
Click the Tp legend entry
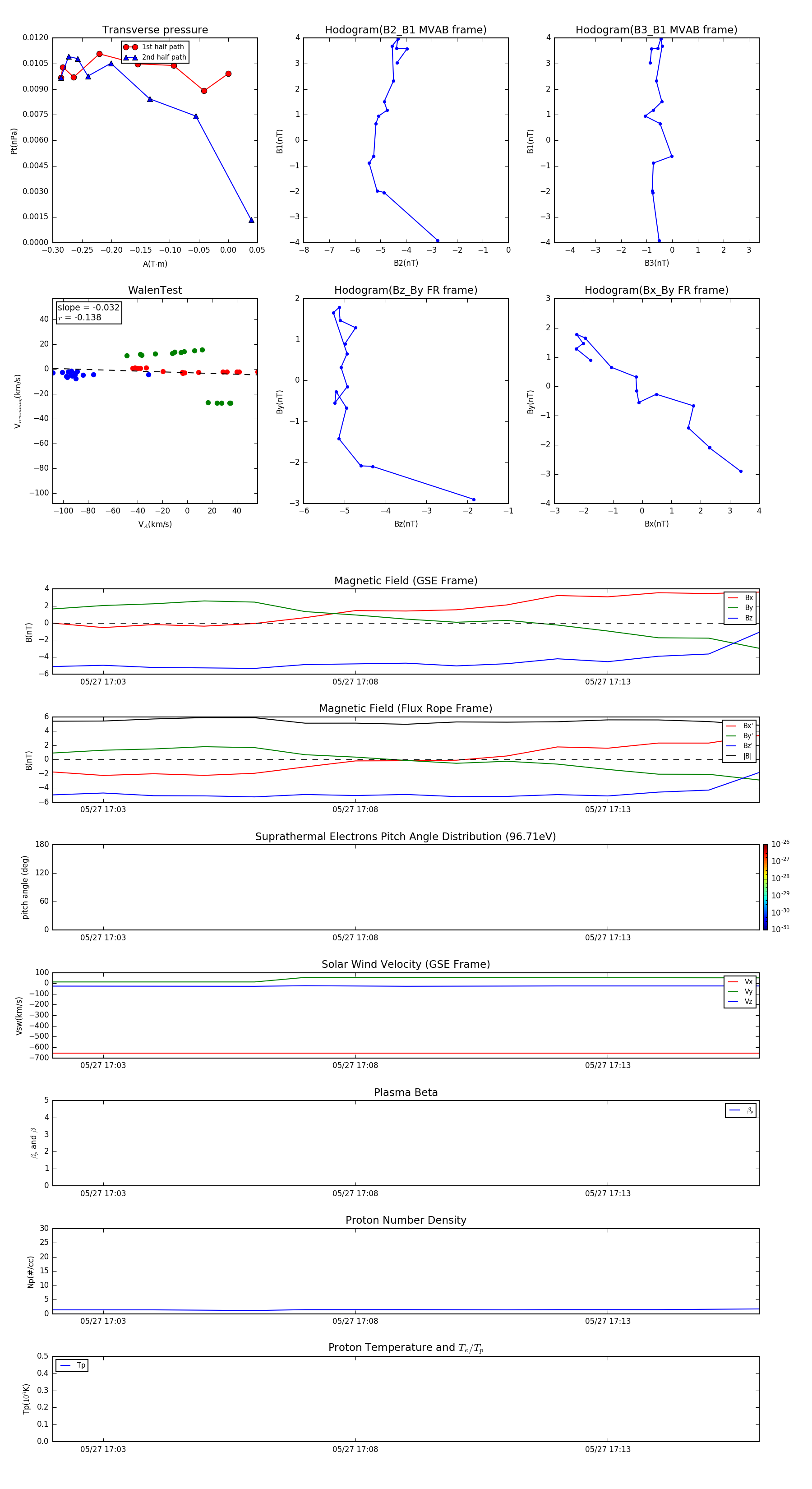pos(72,1365)
